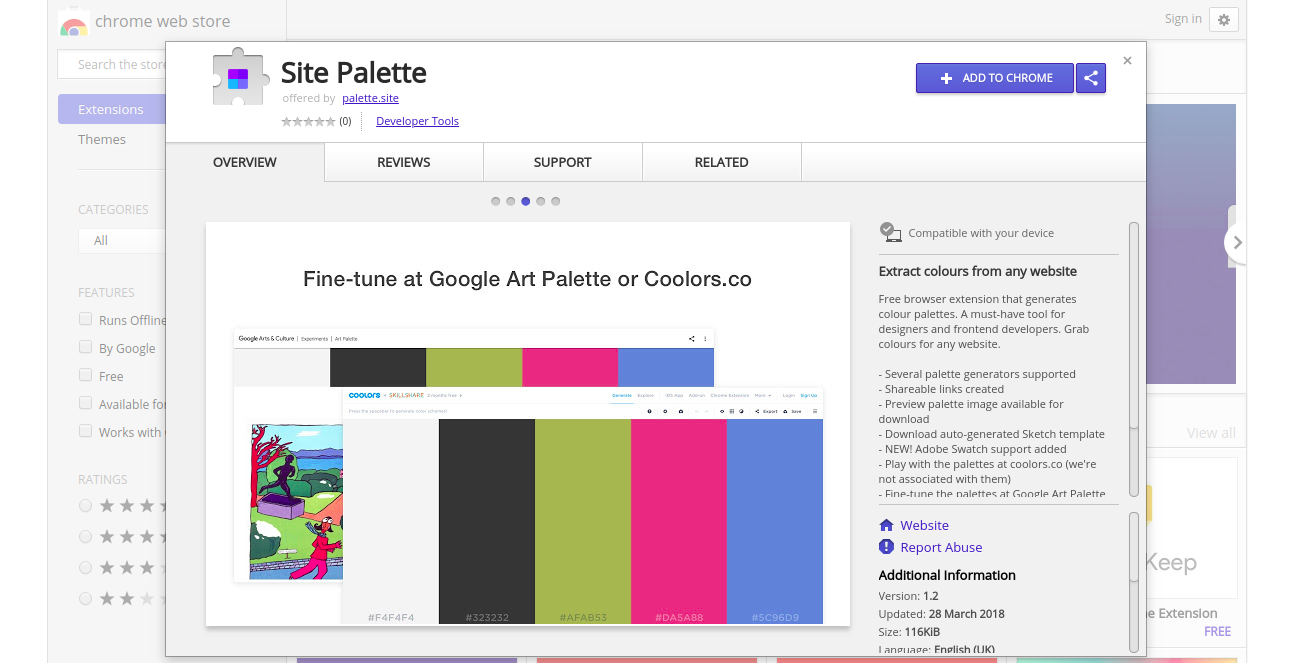1296x663 pixels.
Task: Click the Site Palette puzzle piece icon
Action: click(238, 77)
